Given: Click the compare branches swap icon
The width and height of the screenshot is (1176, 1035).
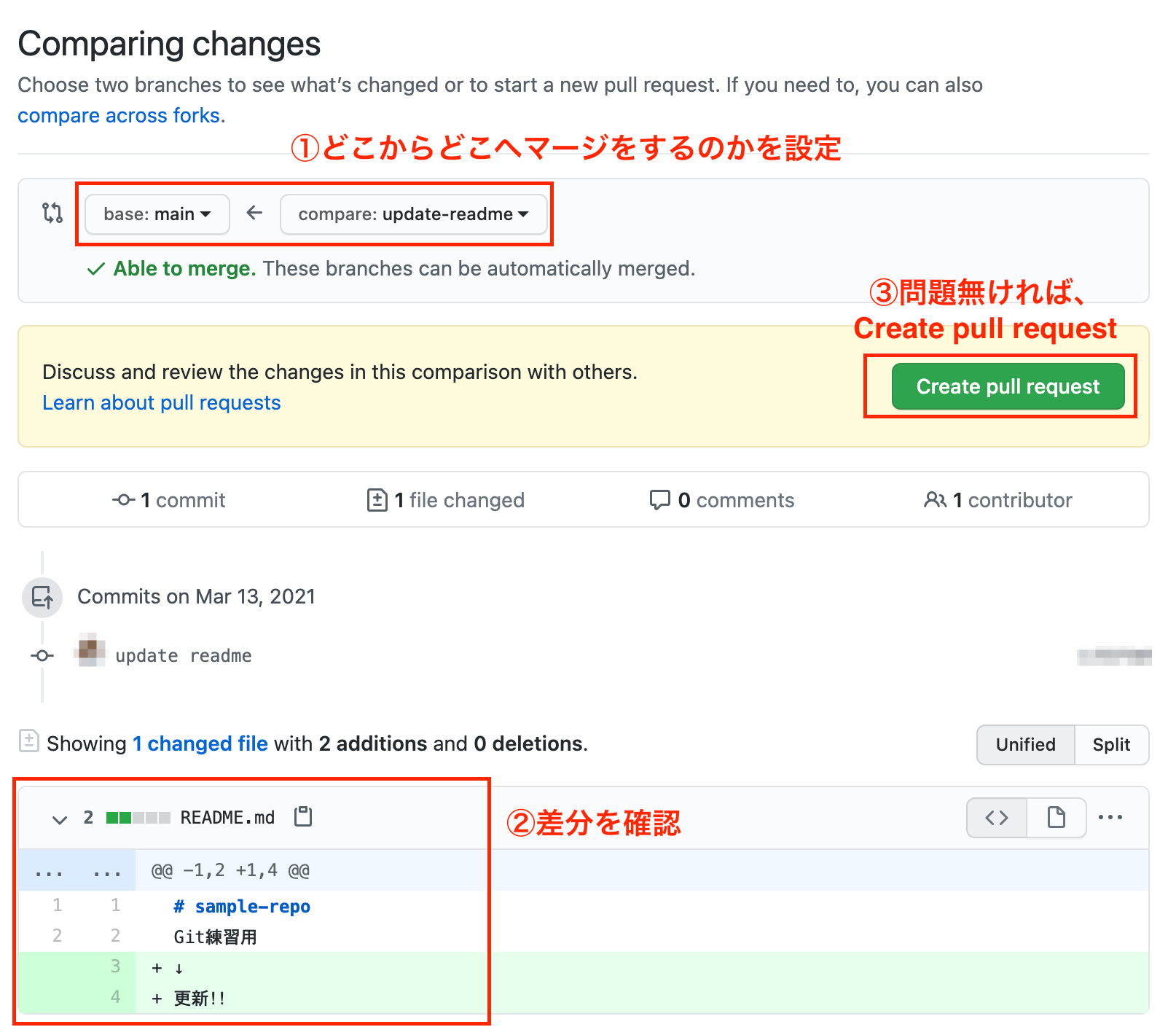Looking at the screenshot, I should (52, 213).
